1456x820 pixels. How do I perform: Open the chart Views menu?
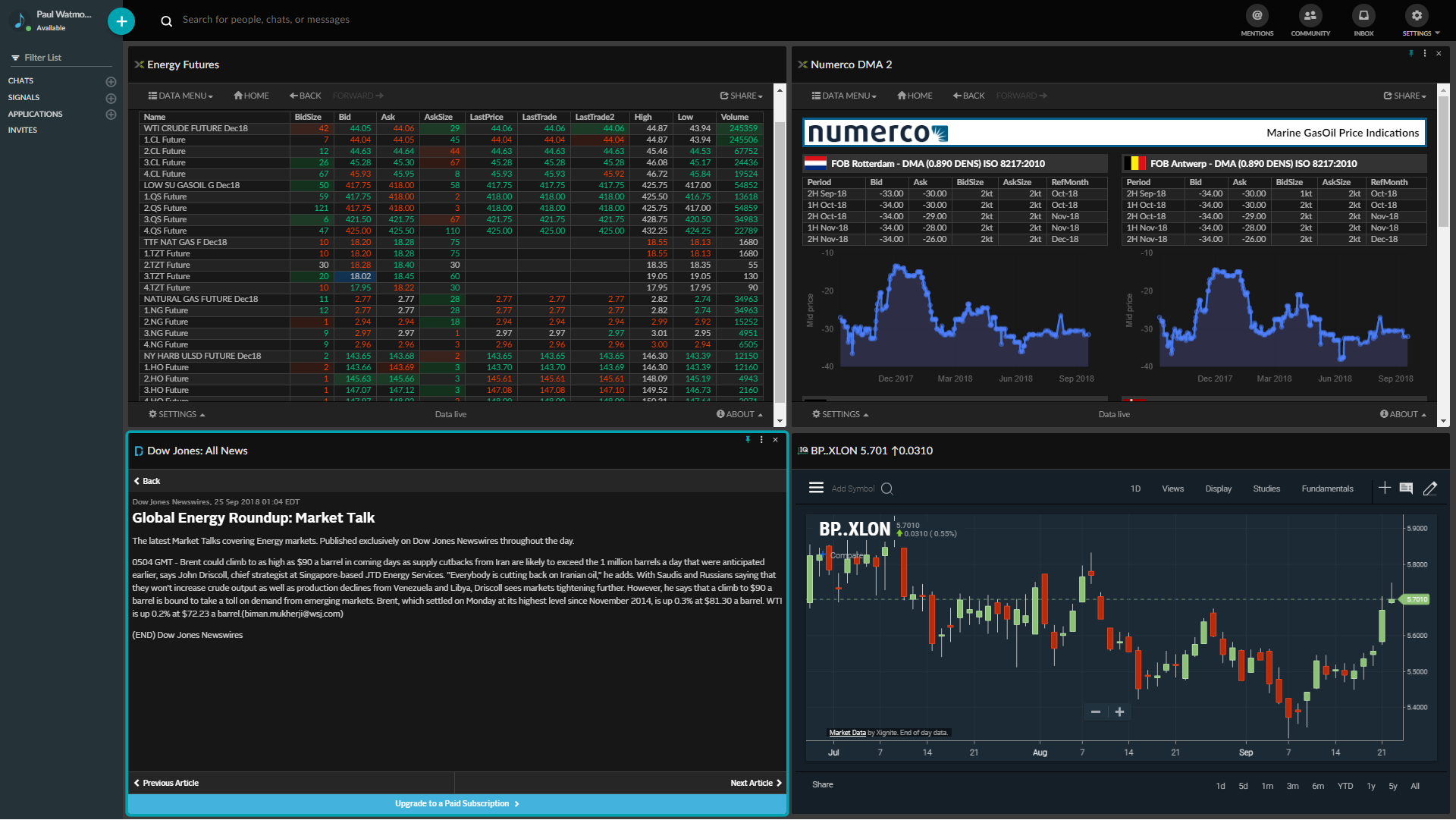[1172, 489]
